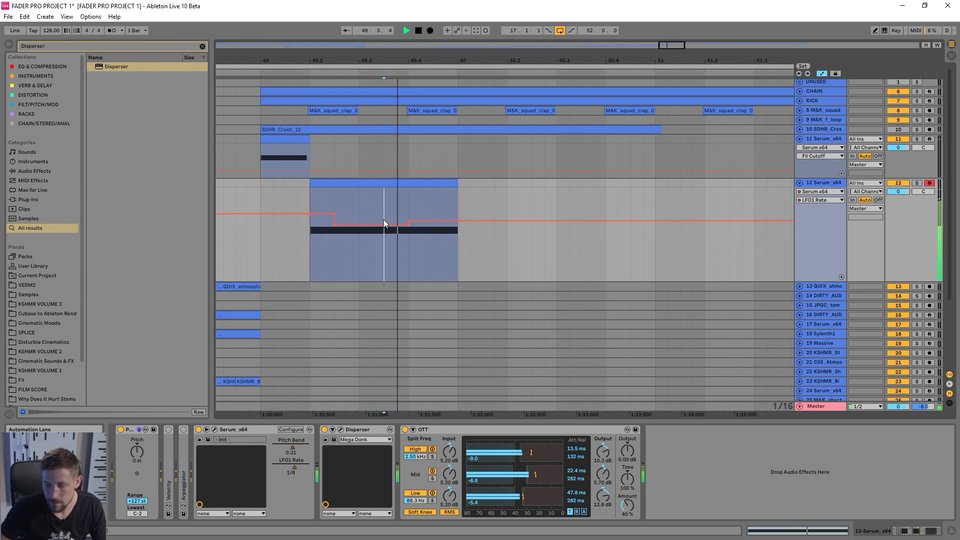The height and width of the screenshot is (540, 960).
Task: Toggle the automation mode button above track headers
Action: tap(822, 73)
